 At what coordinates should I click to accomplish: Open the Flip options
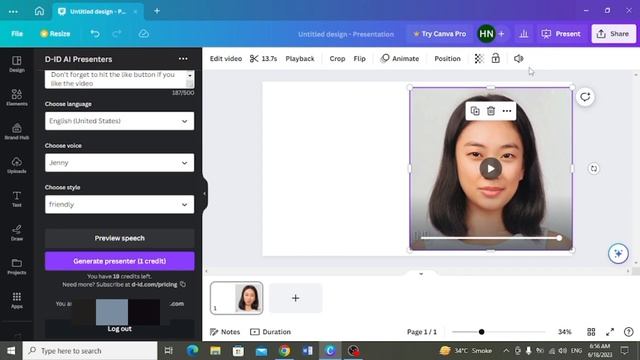359,59
